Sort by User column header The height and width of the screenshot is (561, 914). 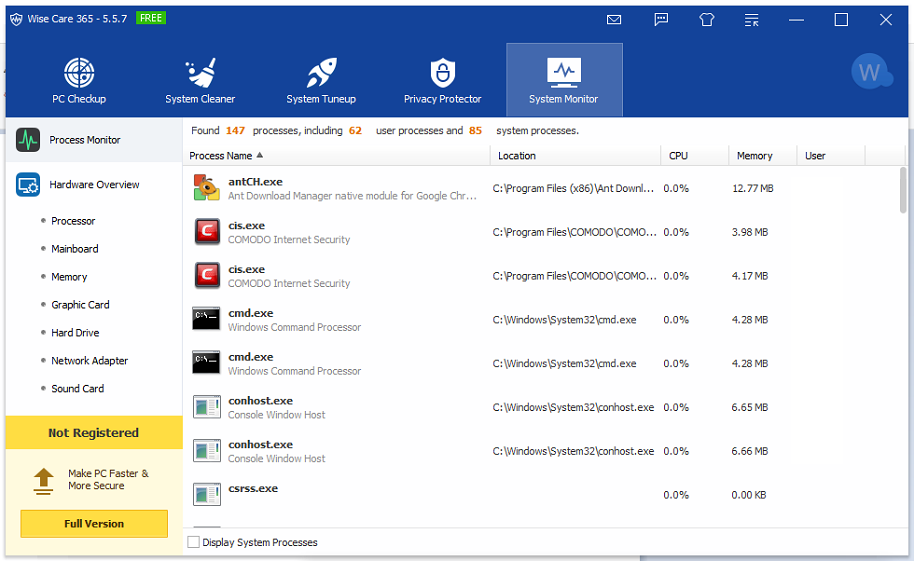point(831,156)
